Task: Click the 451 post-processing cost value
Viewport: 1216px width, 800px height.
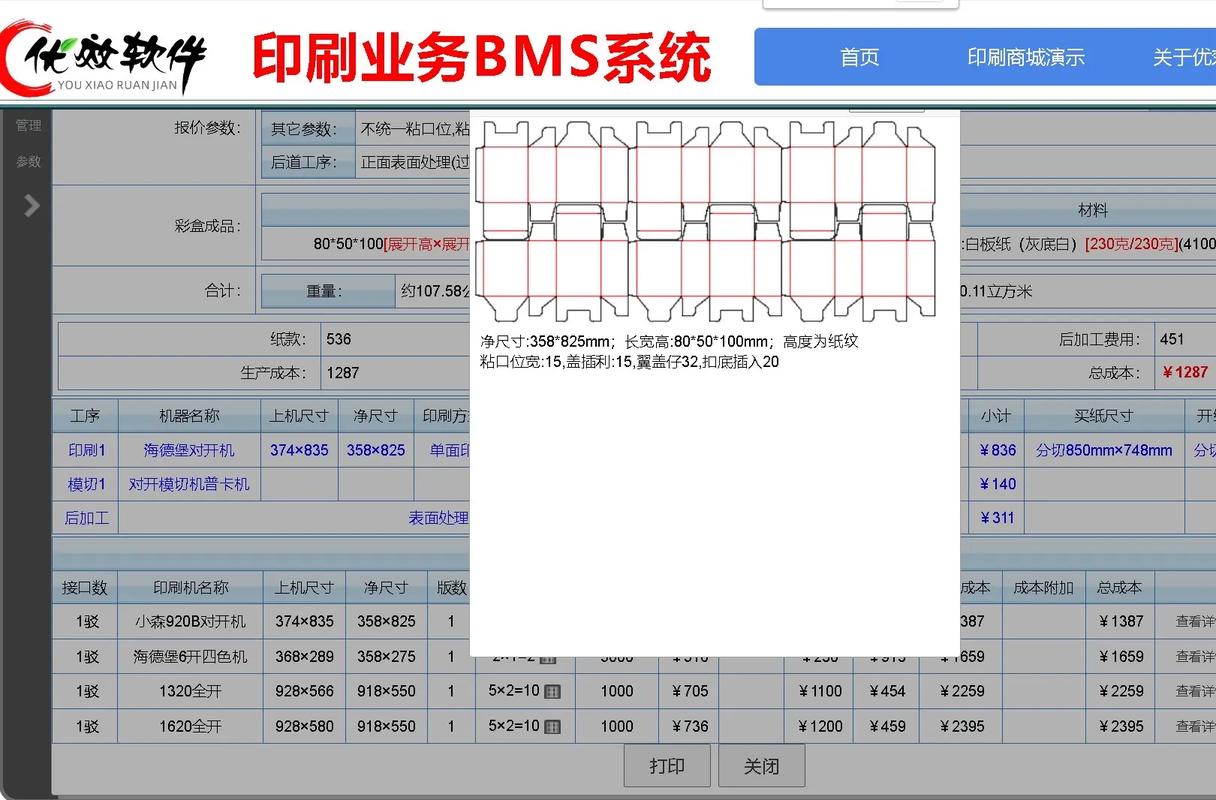Action: (x=1172, y=339)
